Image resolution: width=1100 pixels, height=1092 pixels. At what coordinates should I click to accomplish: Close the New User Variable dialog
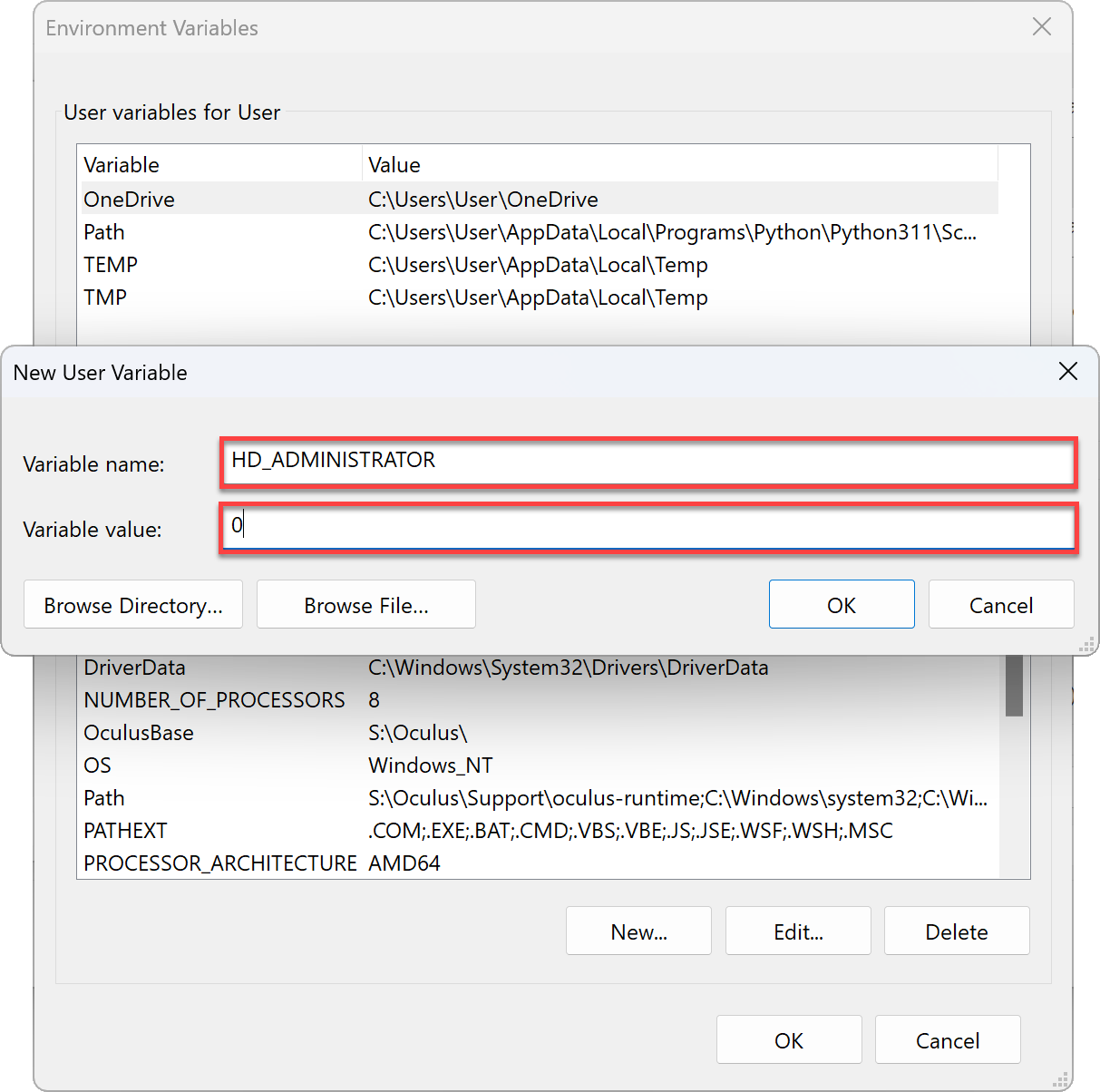1067,372
